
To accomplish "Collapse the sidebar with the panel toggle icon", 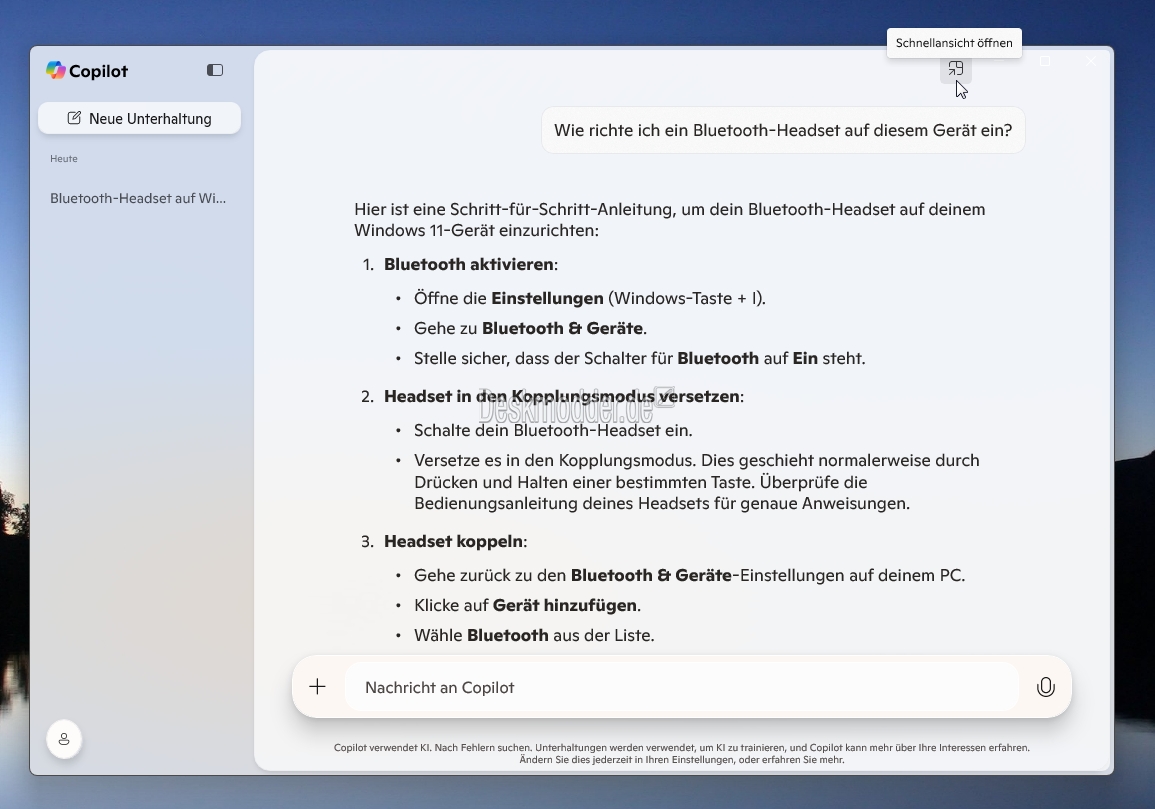I will (x=214, y=70).
